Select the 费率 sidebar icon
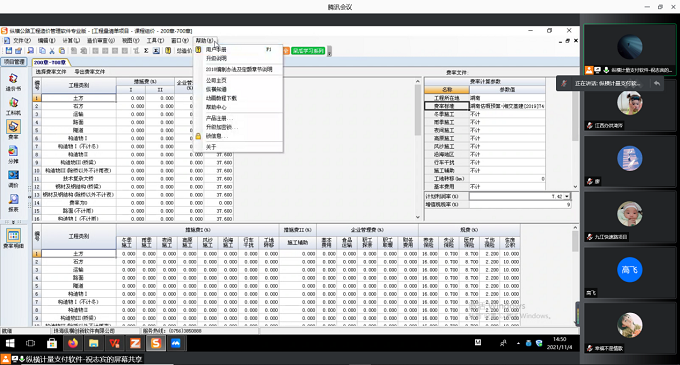This screenshot has height=365, width=680. [x=13, y=130]
